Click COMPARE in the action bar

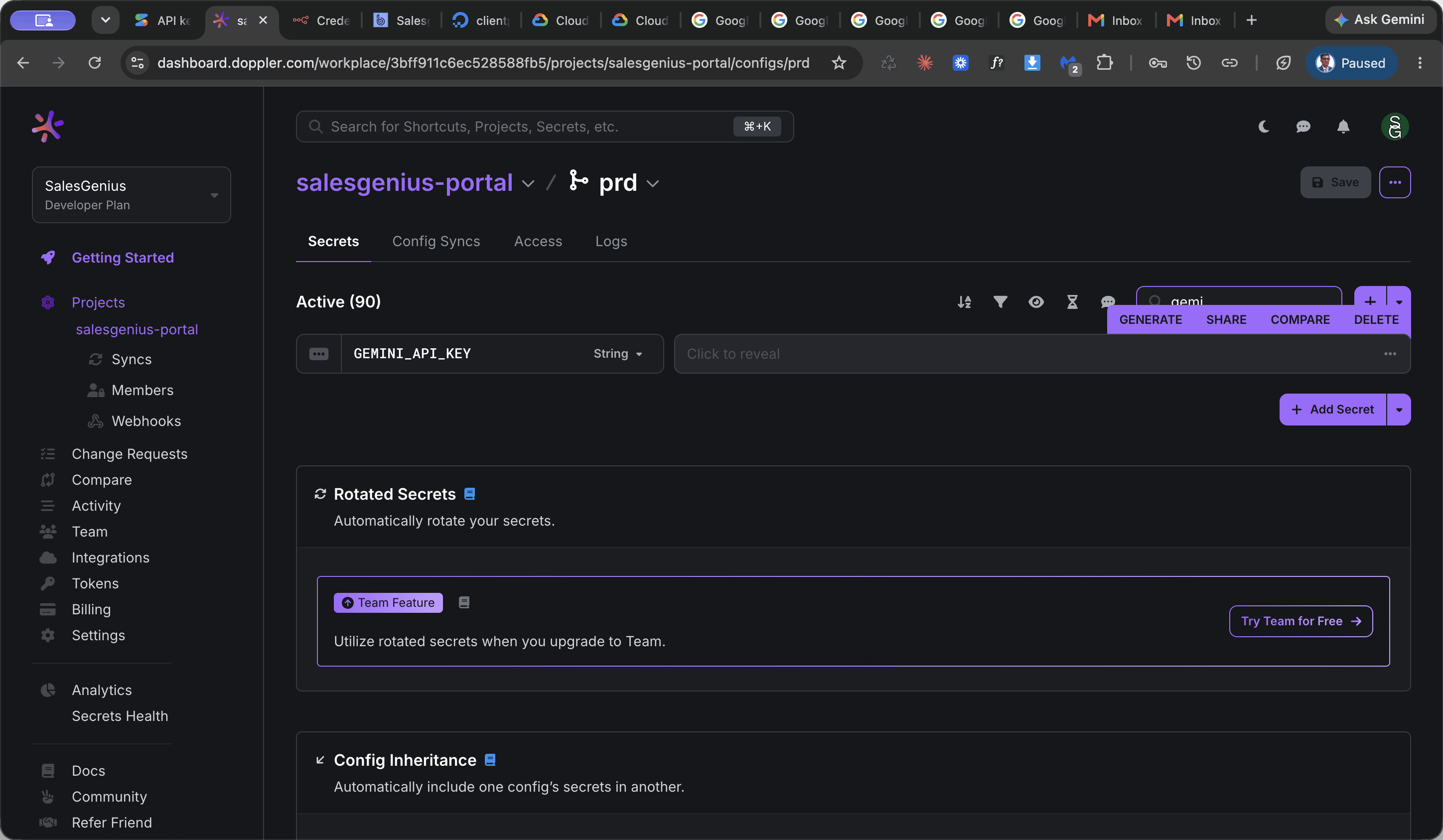tap(1300, 319)
